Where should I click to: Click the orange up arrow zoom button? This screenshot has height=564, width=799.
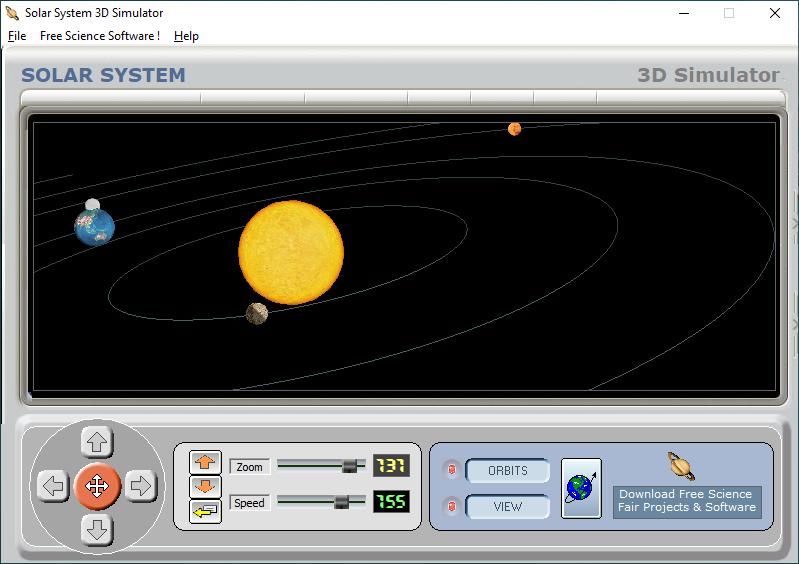[x=205, y=462]
